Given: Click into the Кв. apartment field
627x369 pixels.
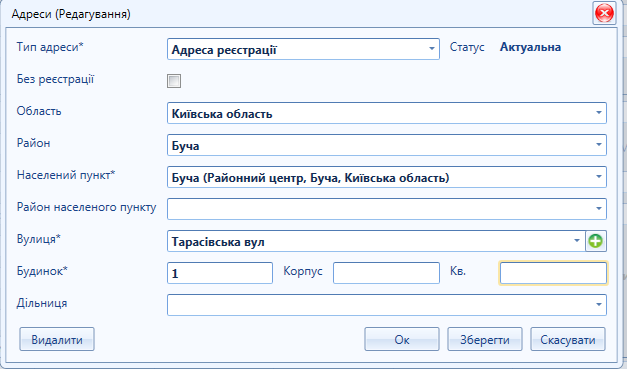Looking at the screenshot, I should tap(553, 273).
